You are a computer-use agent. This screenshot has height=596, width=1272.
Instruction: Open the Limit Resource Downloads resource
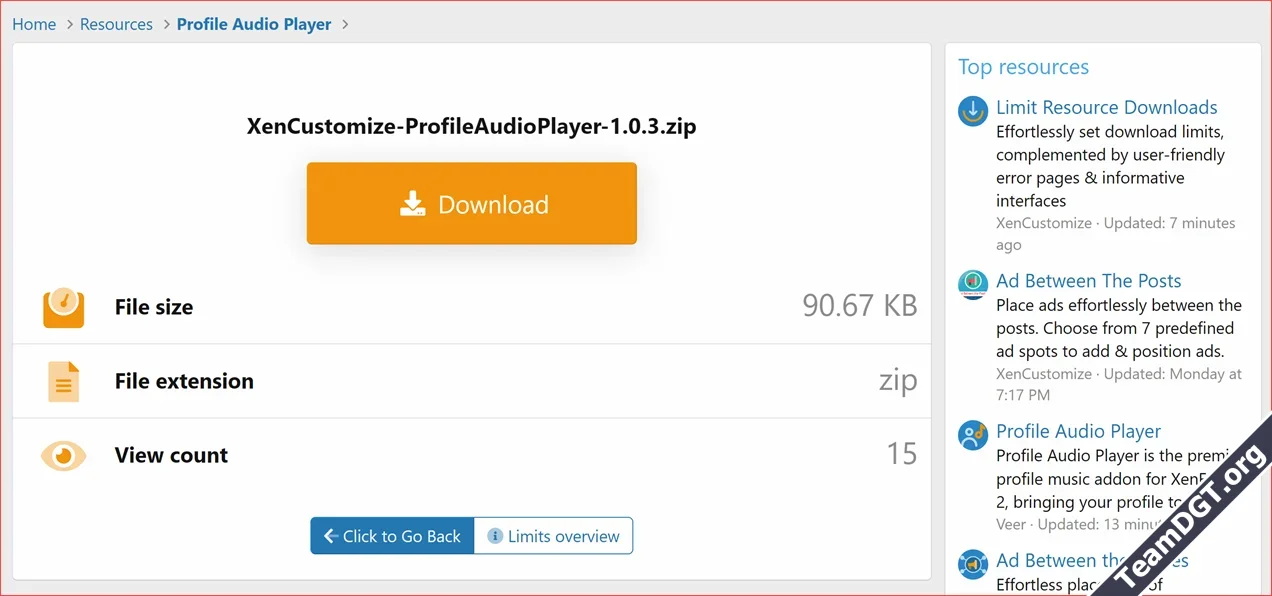1107,107
